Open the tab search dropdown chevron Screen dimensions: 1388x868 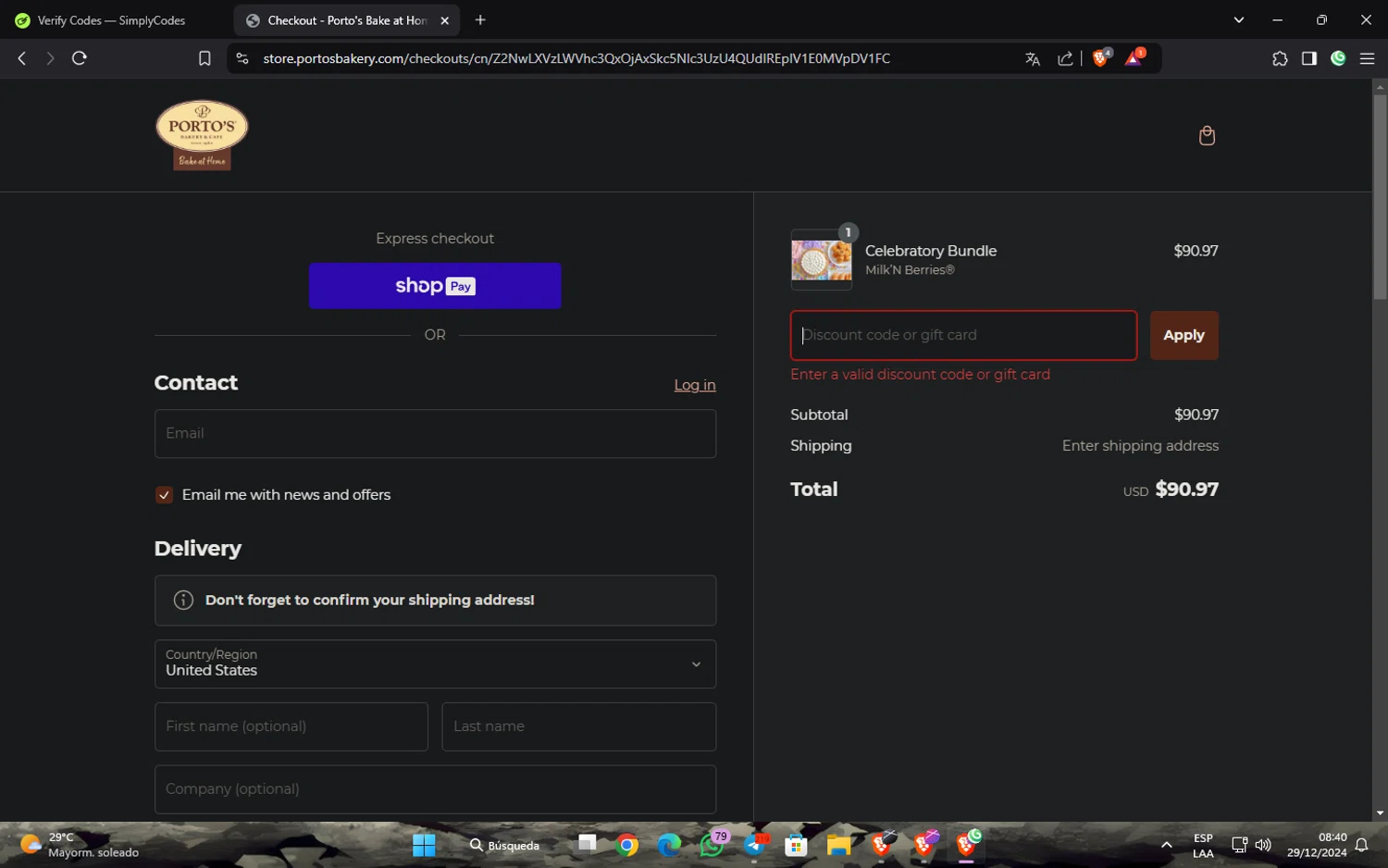pos(1239,20)
